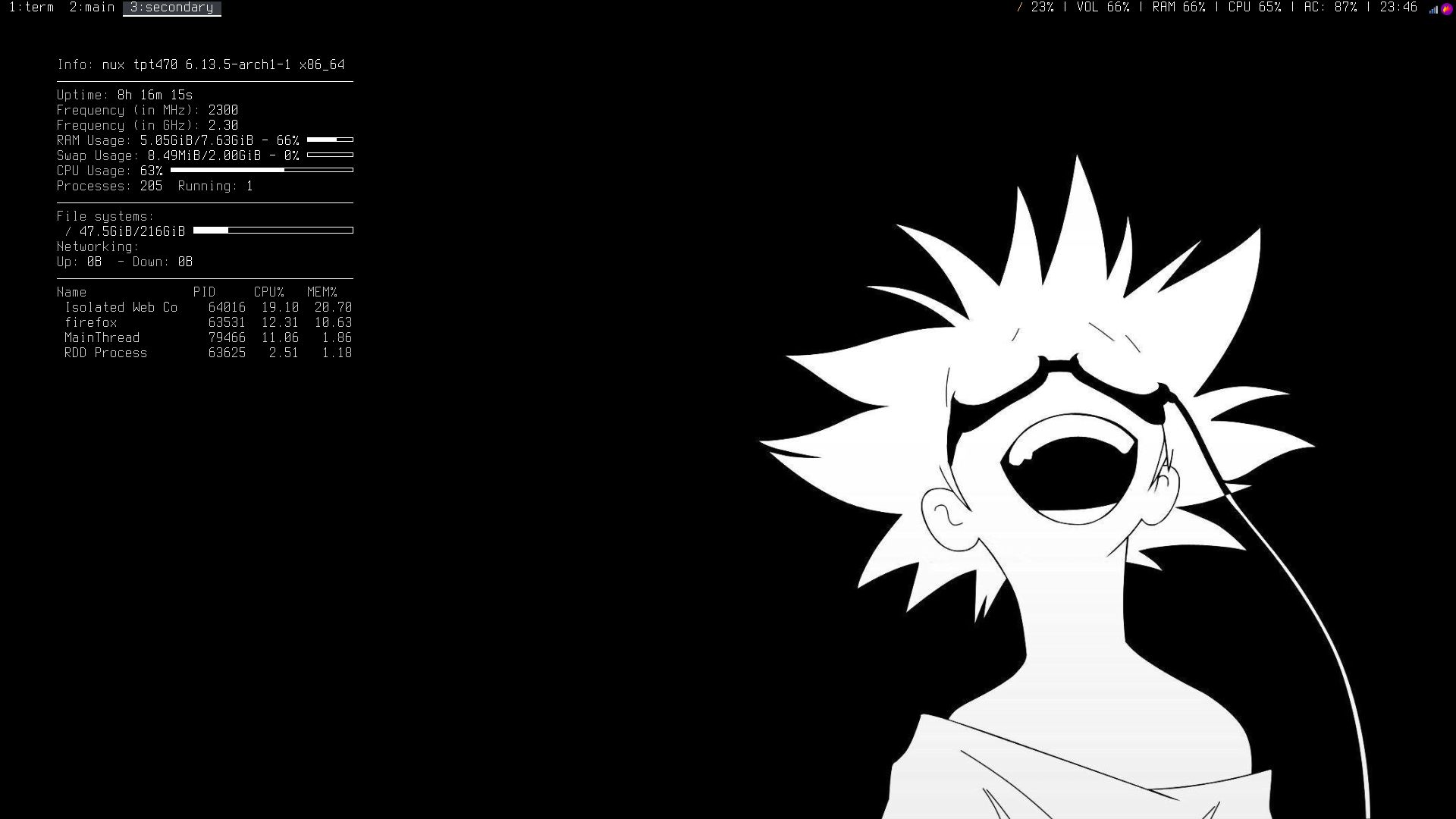Switch to workspace 2:main
The image size is (1456, 819).
92,8
